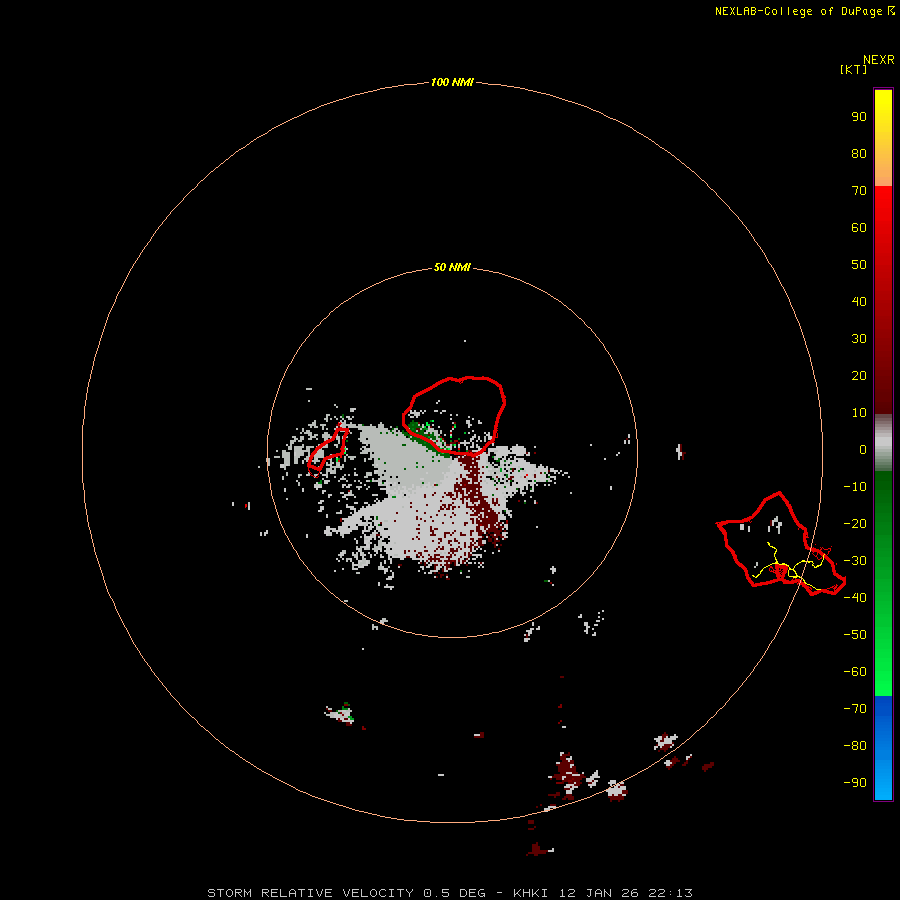The image size is (900, 900).
Task: Click the -60 value on velocity scale
Action: point(855,672)
